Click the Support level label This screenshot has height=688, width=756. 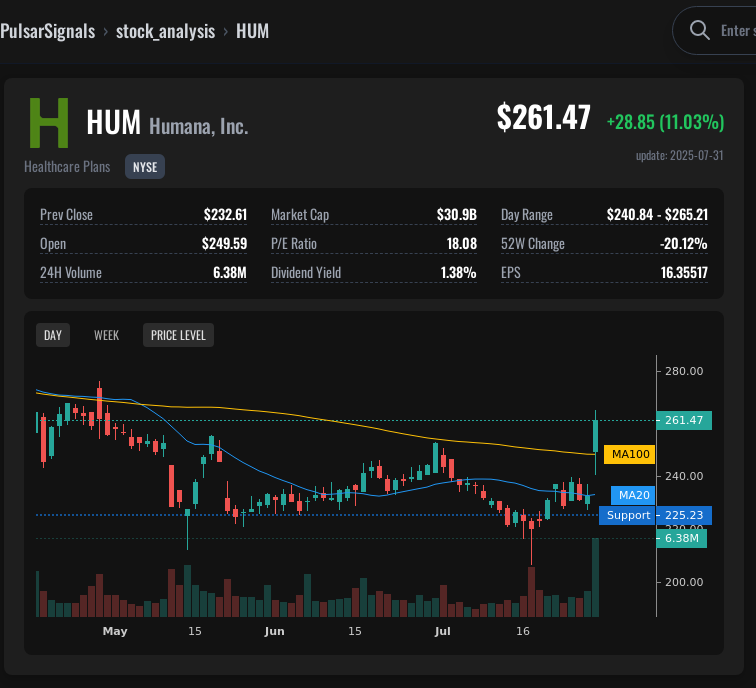(x=628, y=515)
